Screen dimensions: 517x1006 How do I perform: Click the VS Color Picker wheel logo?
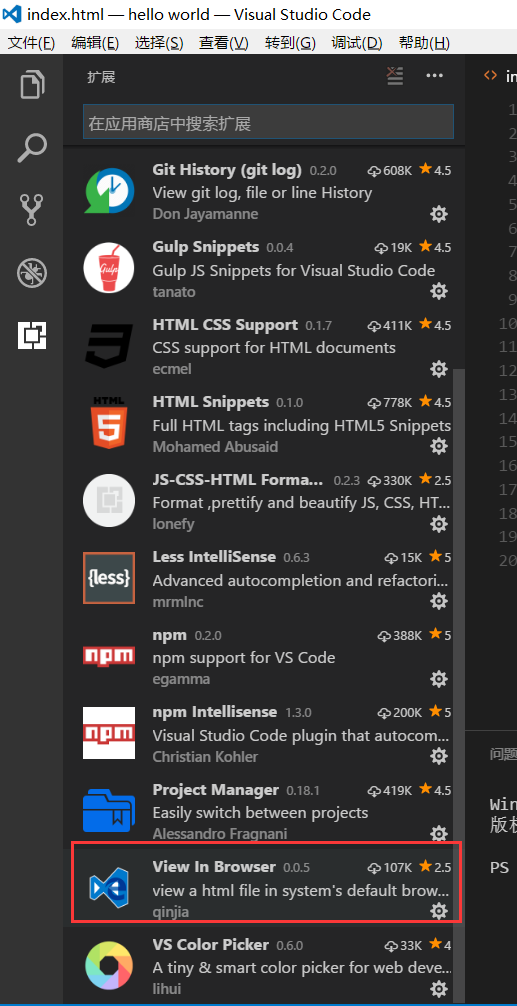pyautogui.click(x=109, y=966)
